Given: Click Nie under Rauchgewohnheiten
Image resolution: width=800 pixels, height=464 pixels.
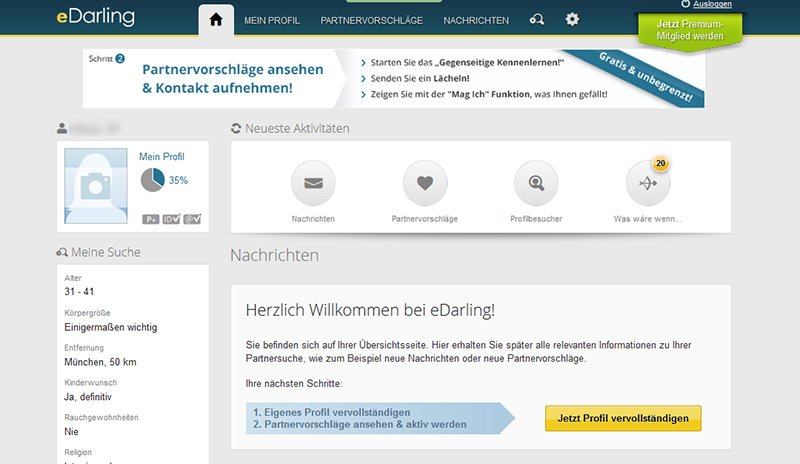Looking at the screenshot, I should click(71, 431).
